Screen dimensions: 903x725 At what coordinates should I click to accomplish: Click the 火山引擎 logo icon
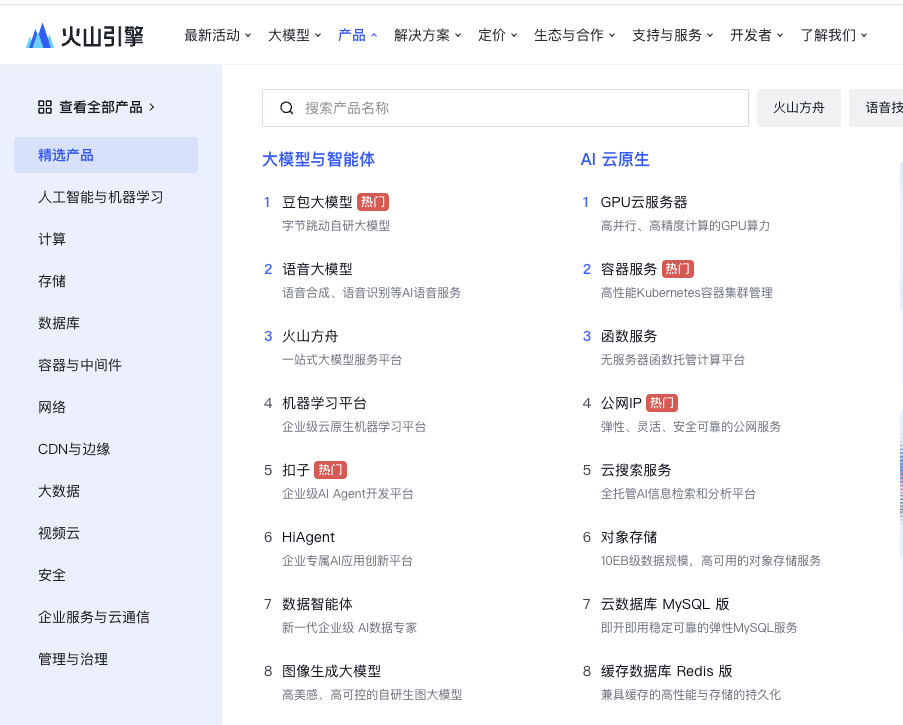[40, 36]
